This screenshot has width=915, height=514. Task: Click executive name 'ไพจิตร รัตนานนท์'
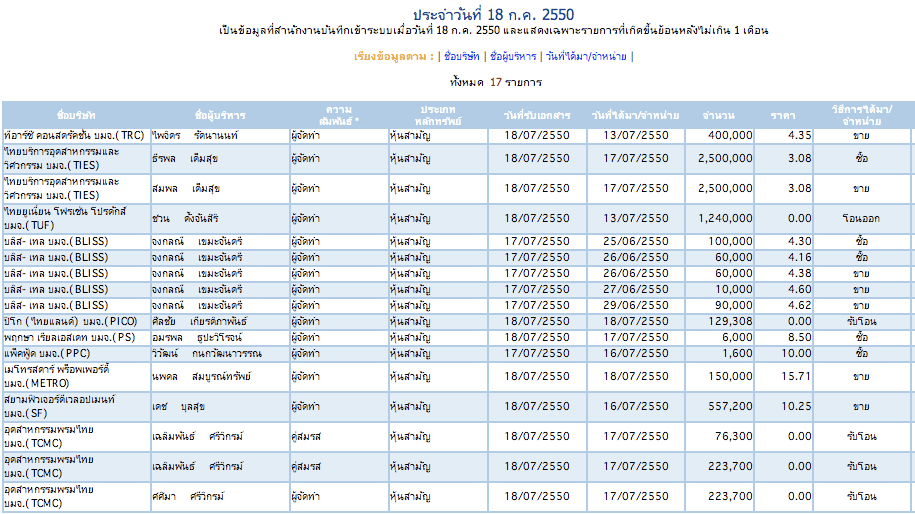195,135
